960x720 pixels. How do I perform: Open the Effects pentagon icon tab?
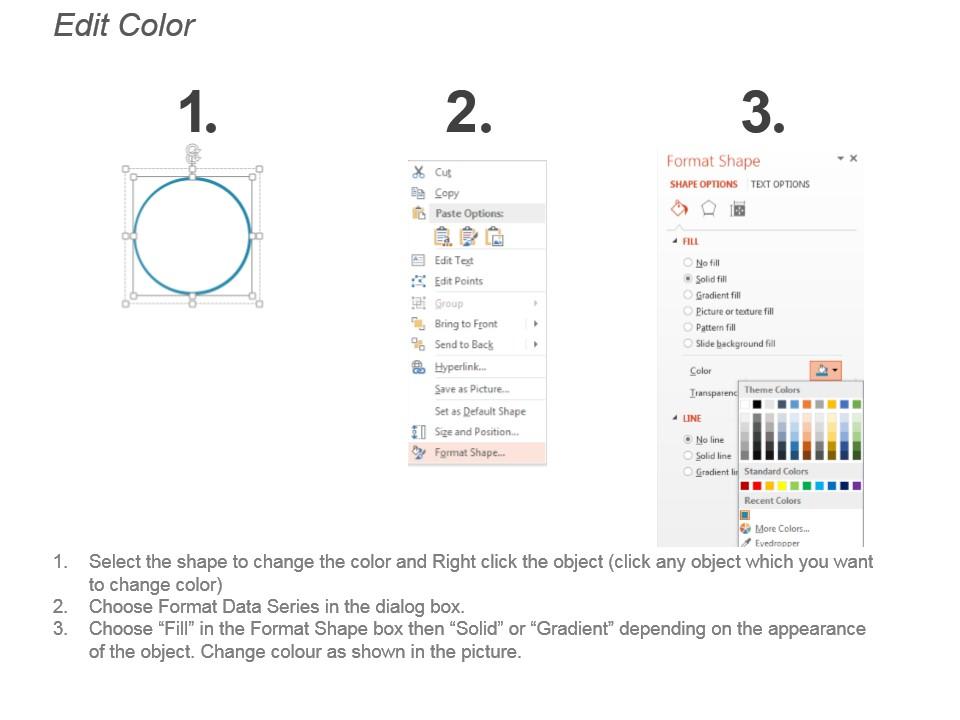pyautogui.click(x=708, y=209)
